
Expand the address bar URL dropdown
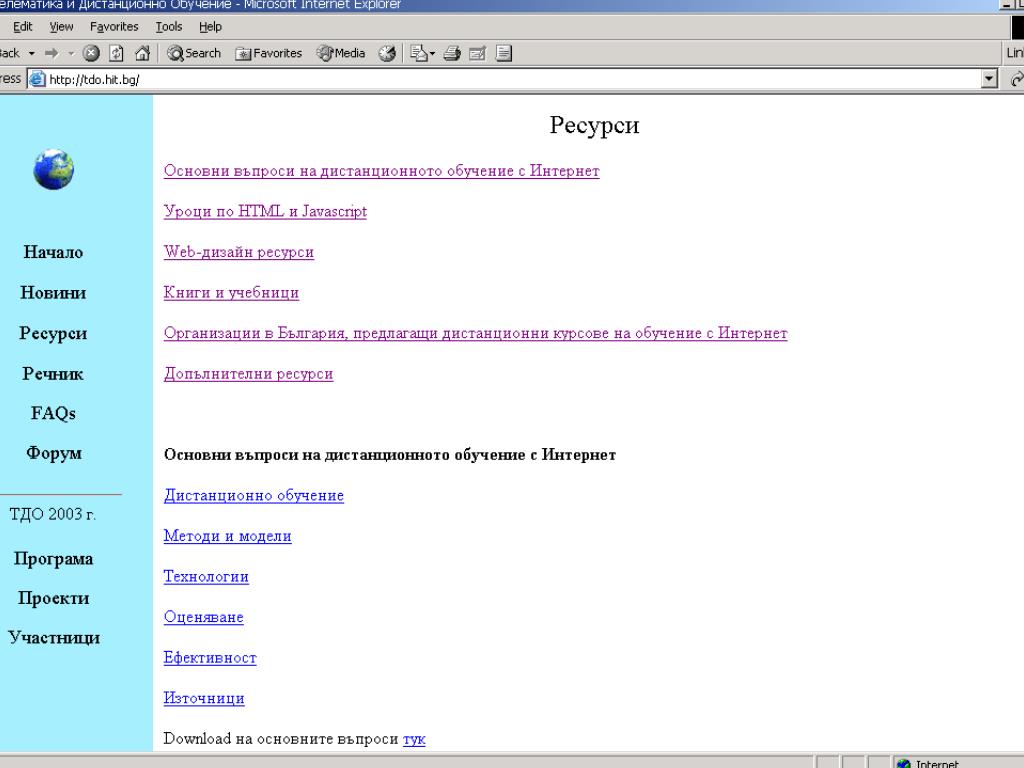989,80
